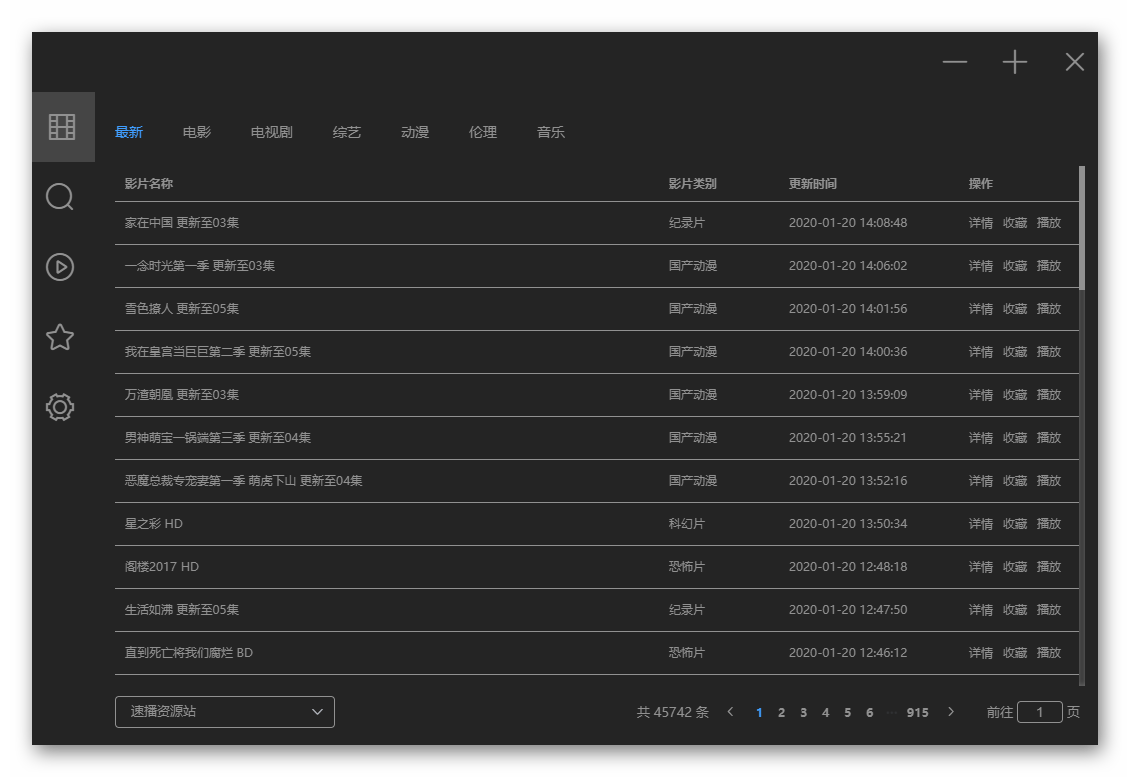Expand the 速播资源站 source dropdown
Image resolution: width=1130 pixels, height=777 pixels.
(225, 711)
